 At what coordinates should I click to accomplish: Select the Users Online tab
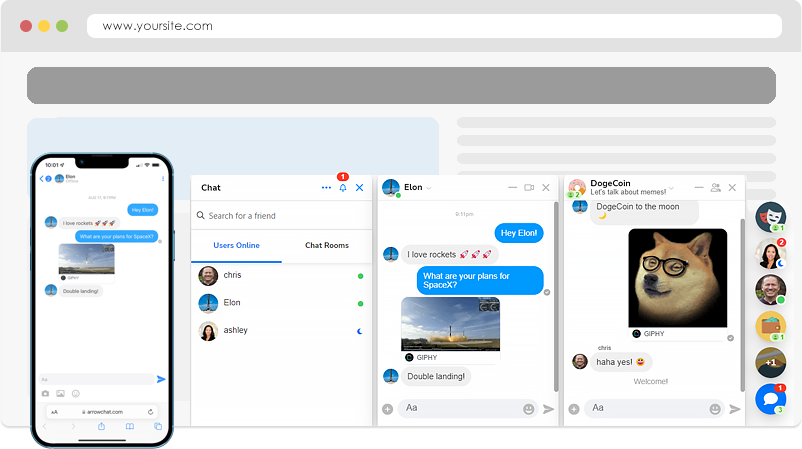236,245
